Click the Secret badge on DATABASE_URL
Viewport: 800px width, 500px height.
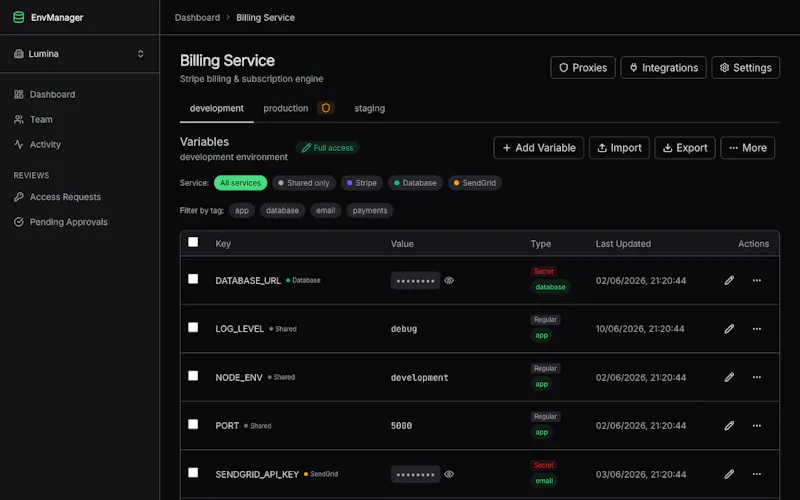543,271
